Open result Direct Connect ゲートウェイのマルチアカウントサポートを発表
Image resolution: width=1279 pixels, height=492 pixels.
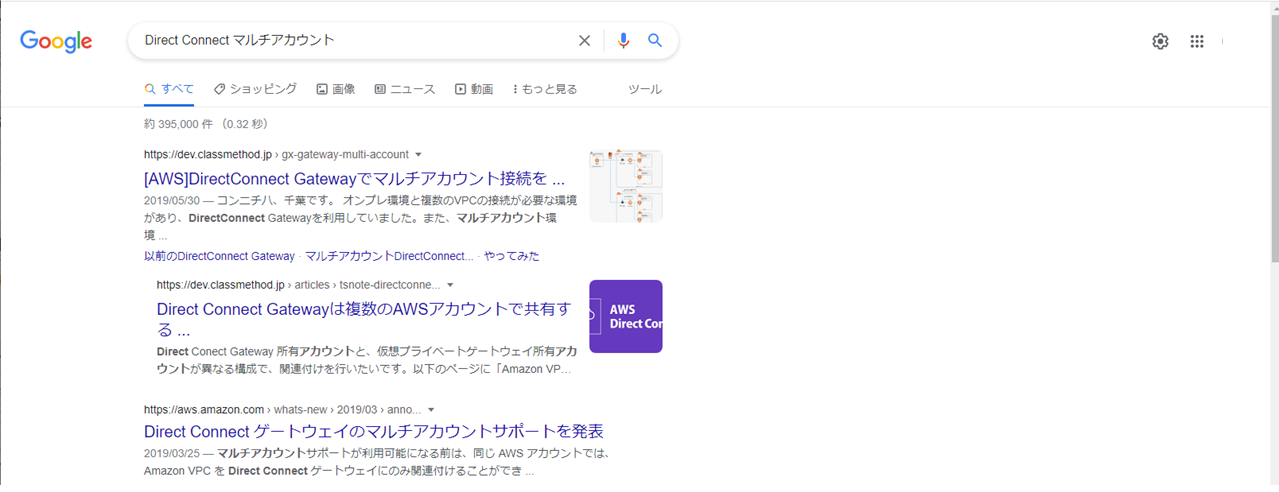click(374, 432)
